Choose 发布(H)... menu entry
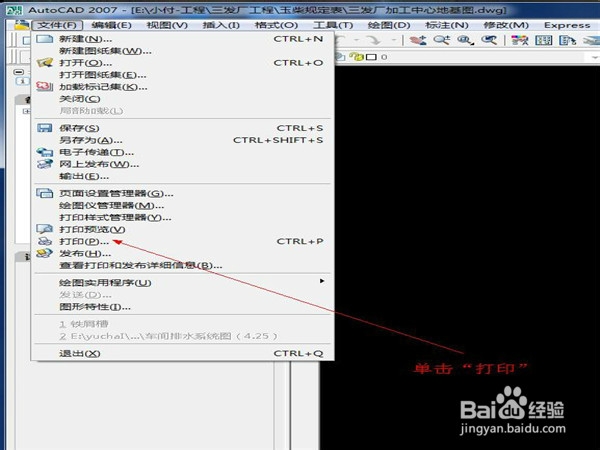This screenshot has height=450, width=600. (183, 253)
